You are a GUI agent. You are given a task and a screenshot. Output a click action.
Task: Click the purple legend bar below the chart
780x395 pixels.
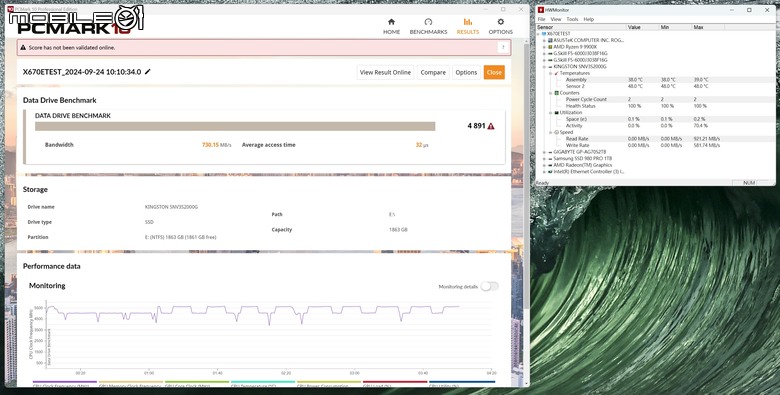coord(65,382)
